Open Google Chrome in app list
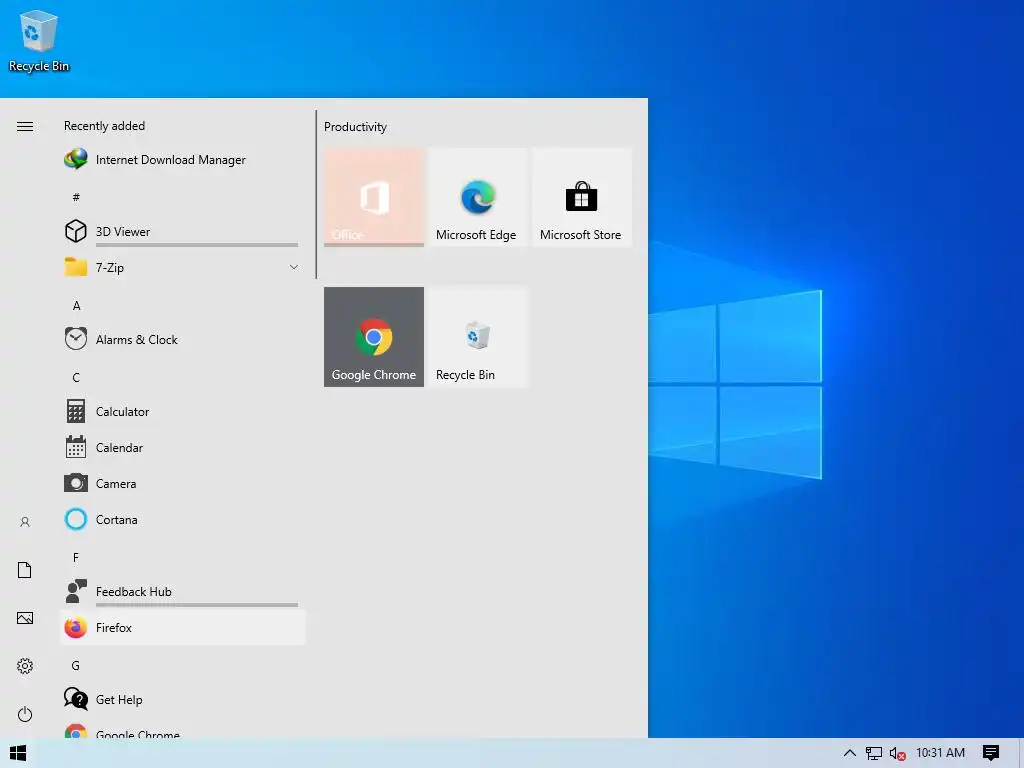 182,731
